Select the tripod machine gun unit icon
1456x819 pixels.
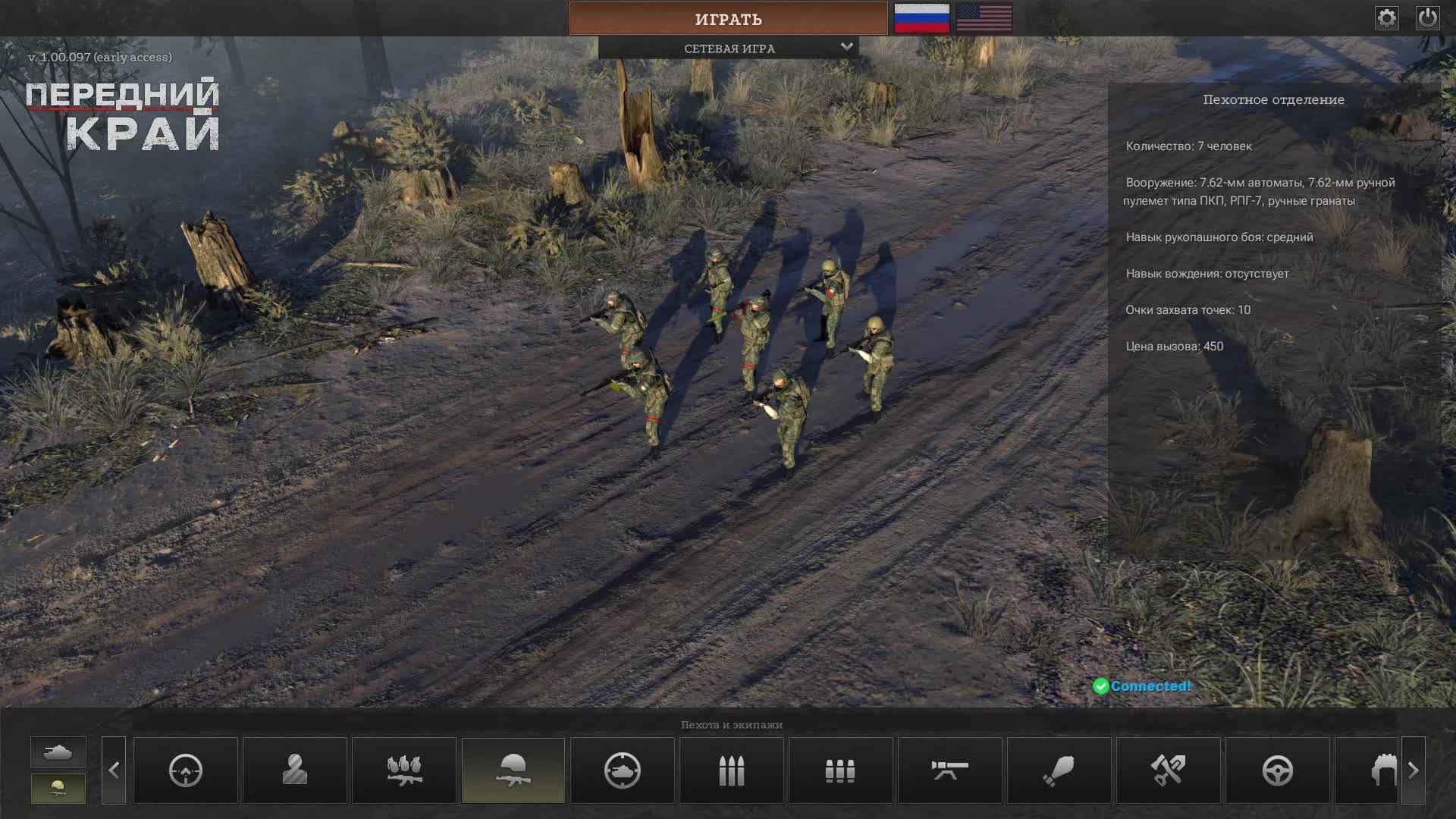949,770
